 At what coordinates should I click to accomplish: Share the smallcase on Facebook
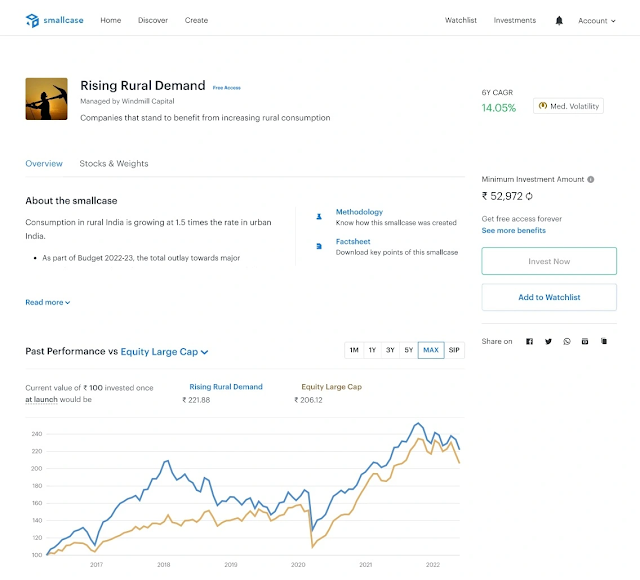point(529,341)
